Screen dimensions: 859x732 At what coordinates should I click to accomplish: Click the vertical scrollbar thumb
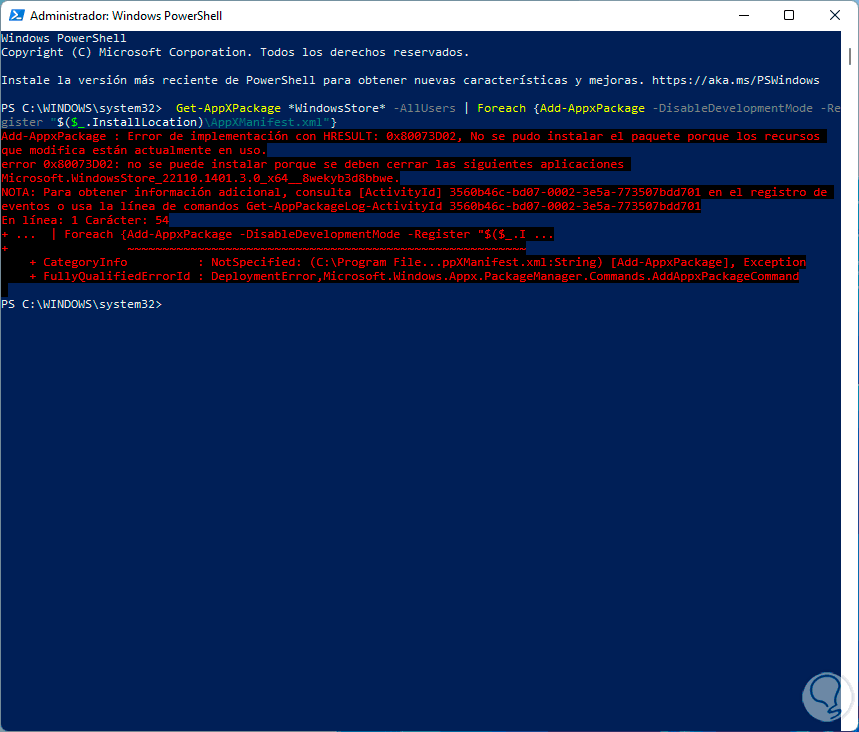850,56
